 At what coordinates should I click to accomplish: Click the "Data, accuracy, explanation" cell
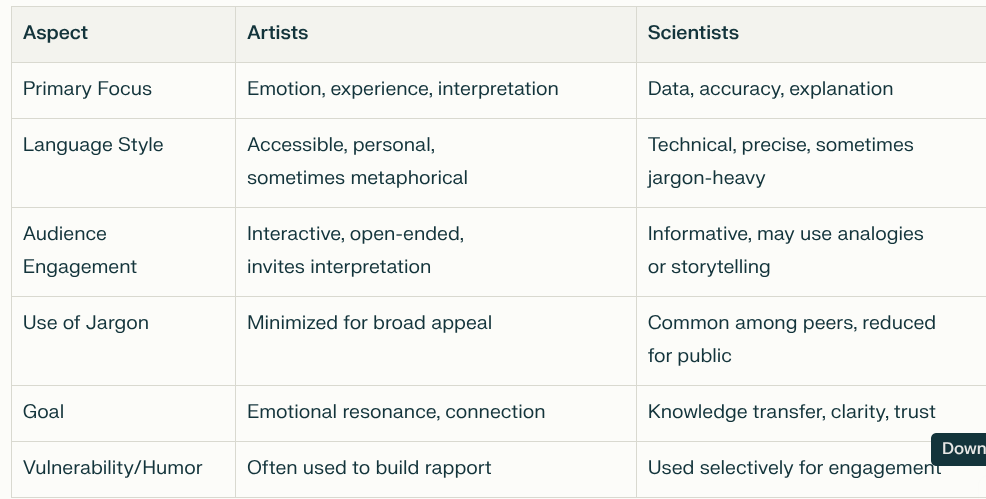(x=770, y=89)
